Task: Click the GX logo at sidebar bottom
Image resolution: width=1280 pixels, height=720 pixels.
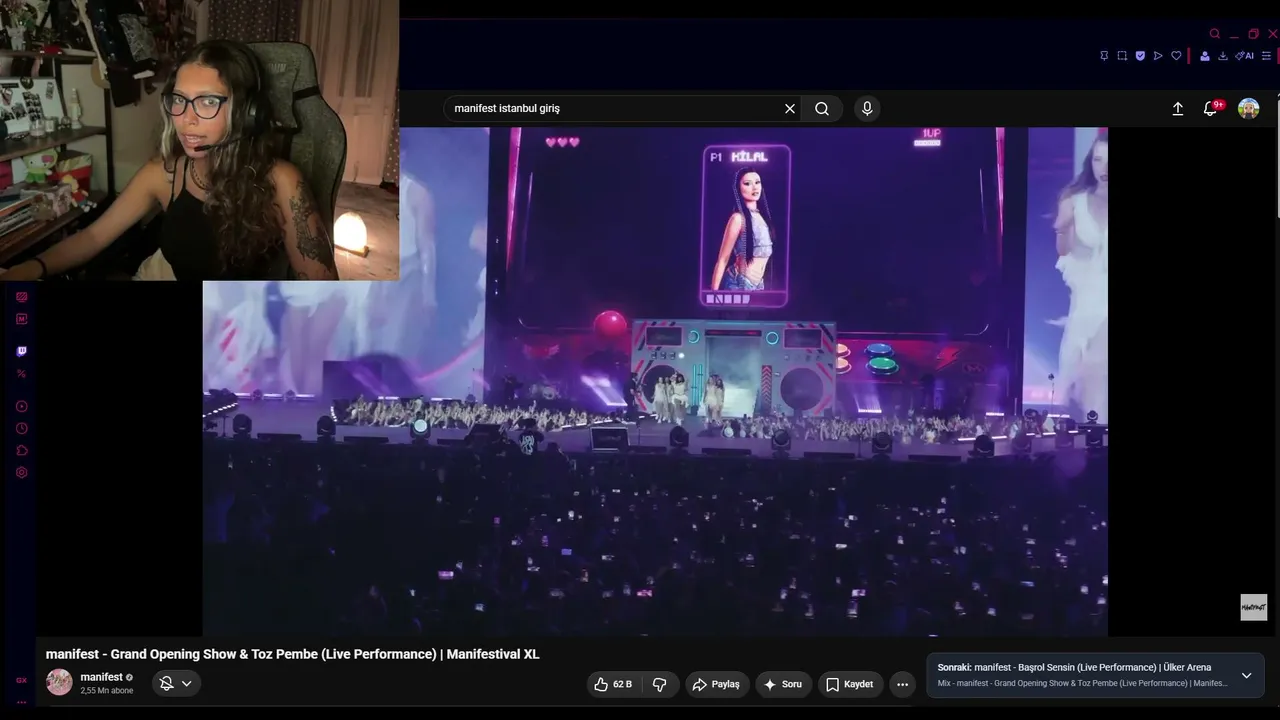Action: pos(22,680)
